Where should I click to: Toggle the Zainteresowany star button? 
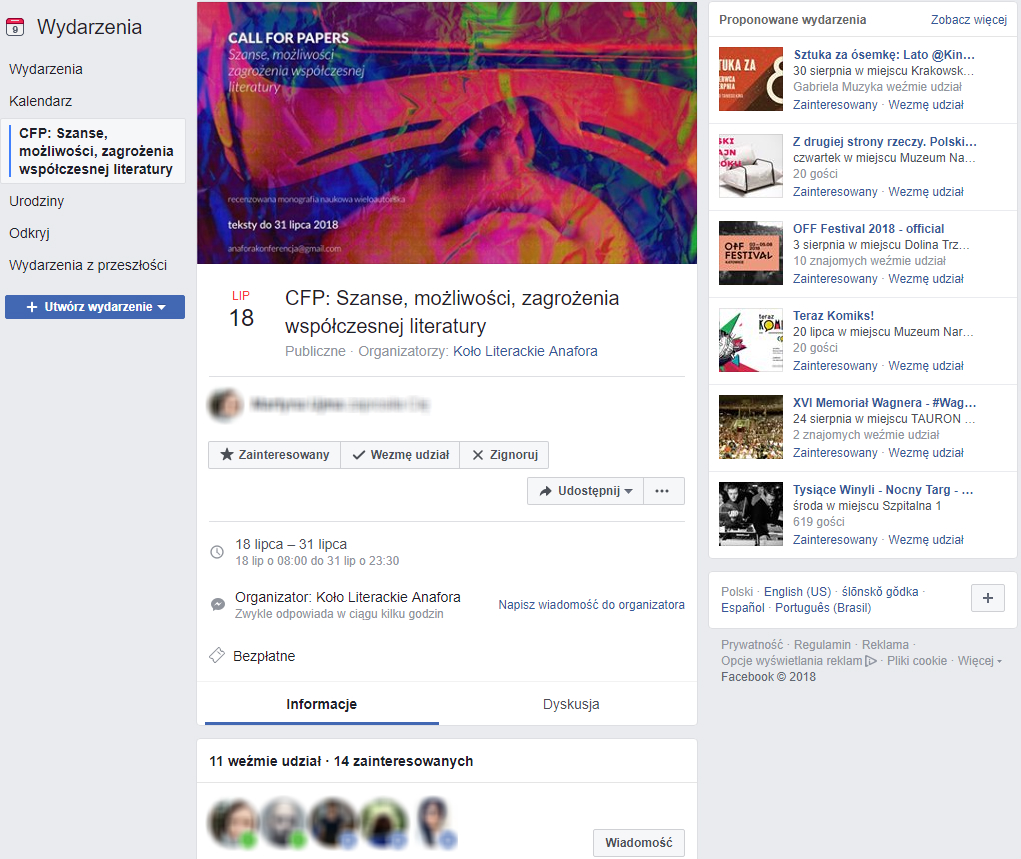click(x=275, y=455)
